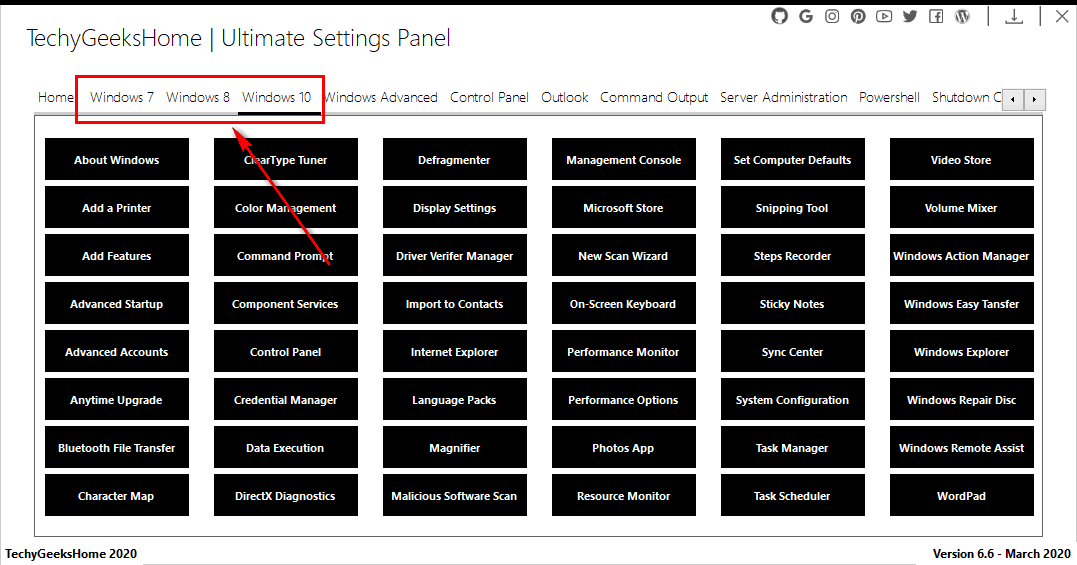Select the Powershell tab
The height and width of the screenshot is (565, 1077).
(889, 97)
